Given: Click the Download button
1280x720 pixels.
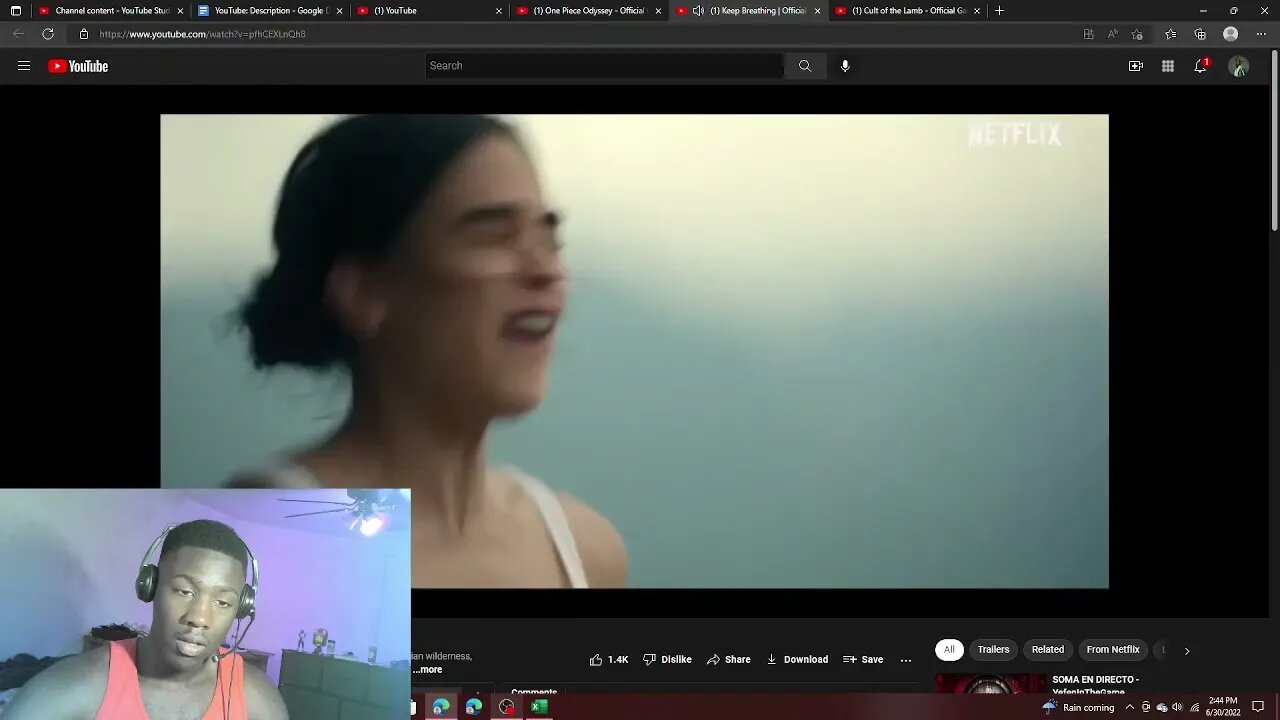Looking at the screenshot, I should [797, 660].
